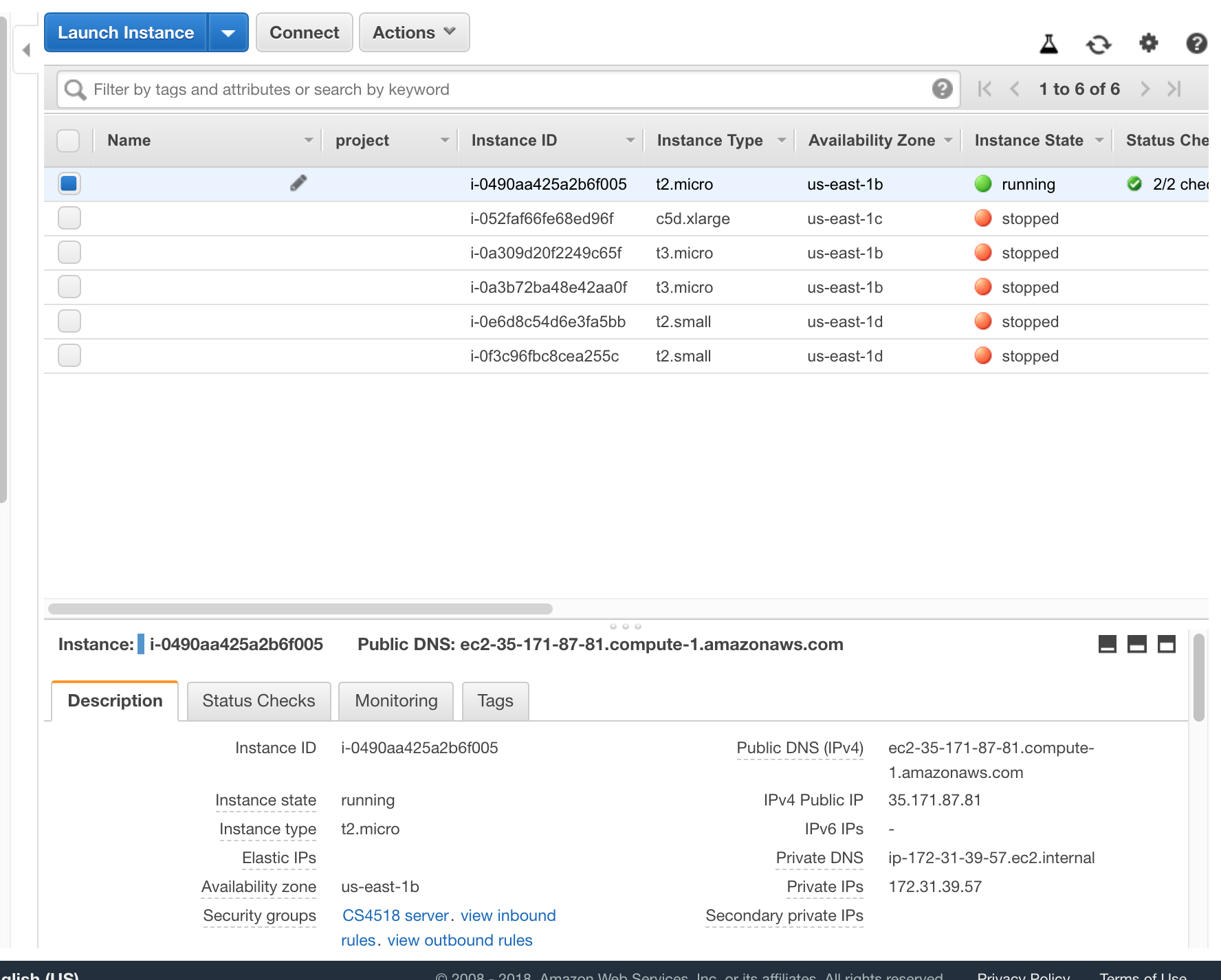This screenshot has width=1221, height=980.
Task: Click the search filter help icon
Action: tap(942, 89)
